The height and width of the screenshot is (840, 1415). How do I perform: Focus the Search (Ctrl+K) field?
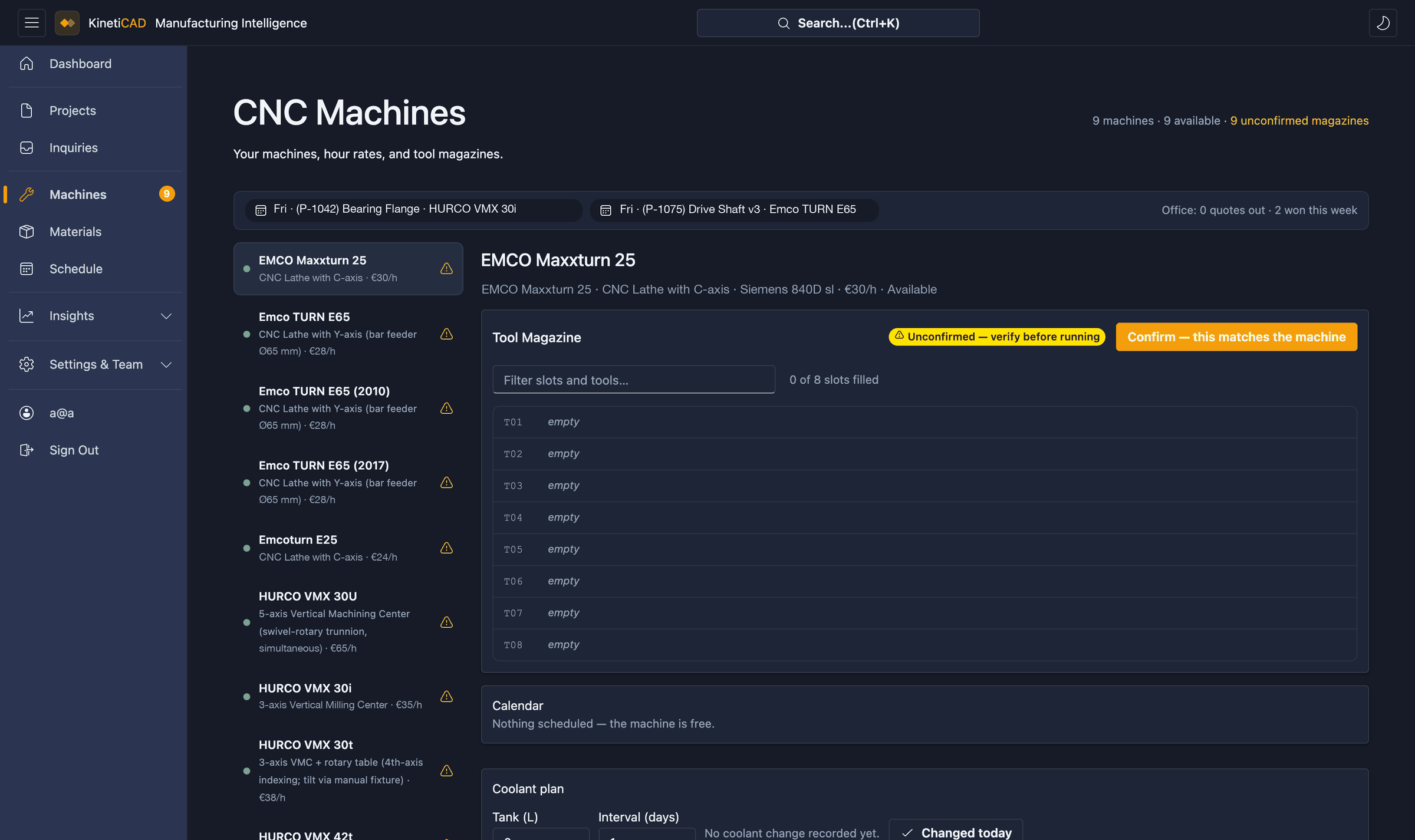(838, 23)
